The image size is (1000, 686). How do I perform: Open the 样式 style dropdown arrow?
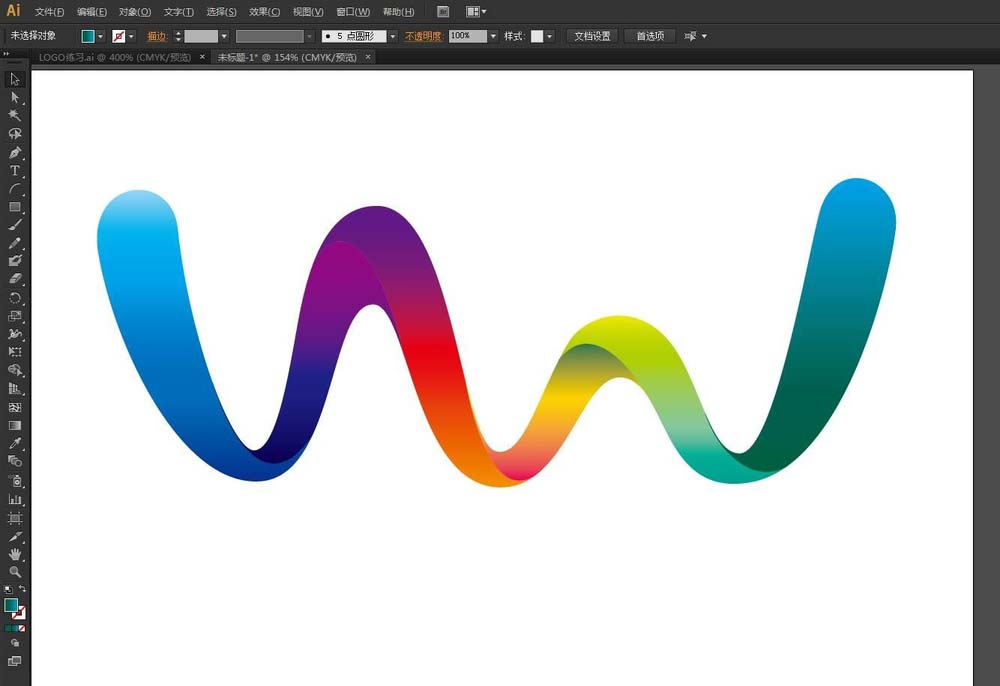click(x=550, y=36)
